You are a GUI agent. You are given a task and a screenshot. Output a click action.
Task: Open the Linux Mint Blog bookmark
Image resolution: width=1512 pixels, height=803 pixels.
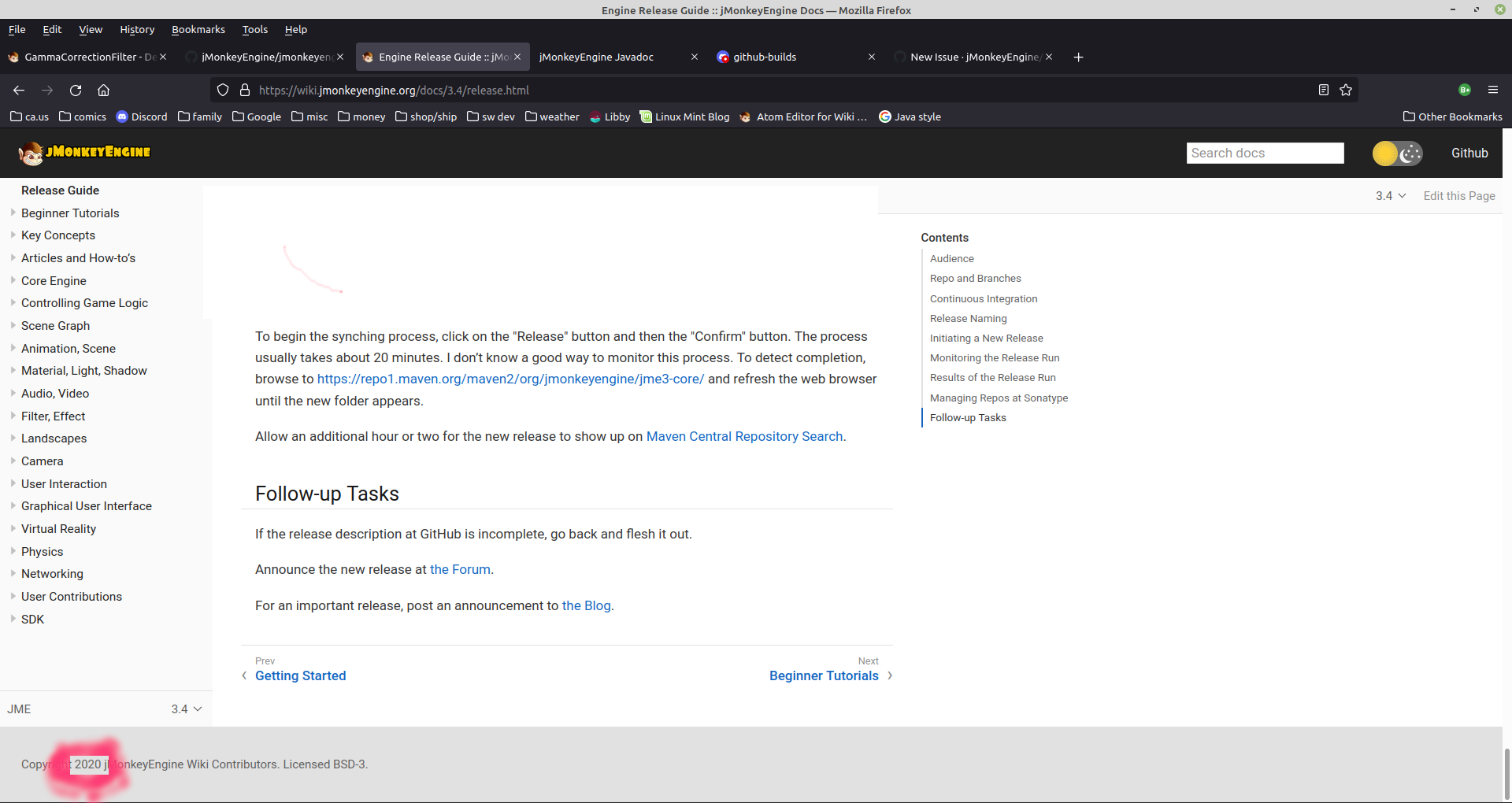(685, 117)
